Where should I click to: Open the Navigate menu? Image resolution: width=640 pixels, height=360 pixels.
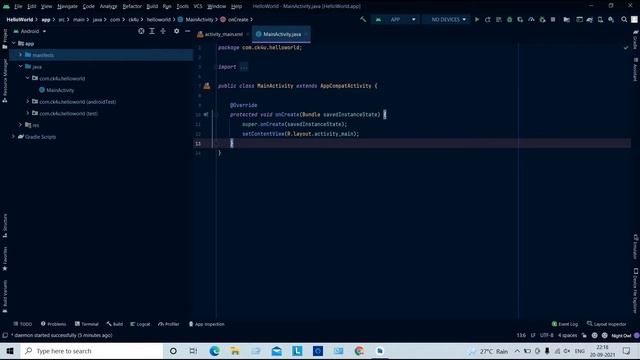tap(67, 6)
